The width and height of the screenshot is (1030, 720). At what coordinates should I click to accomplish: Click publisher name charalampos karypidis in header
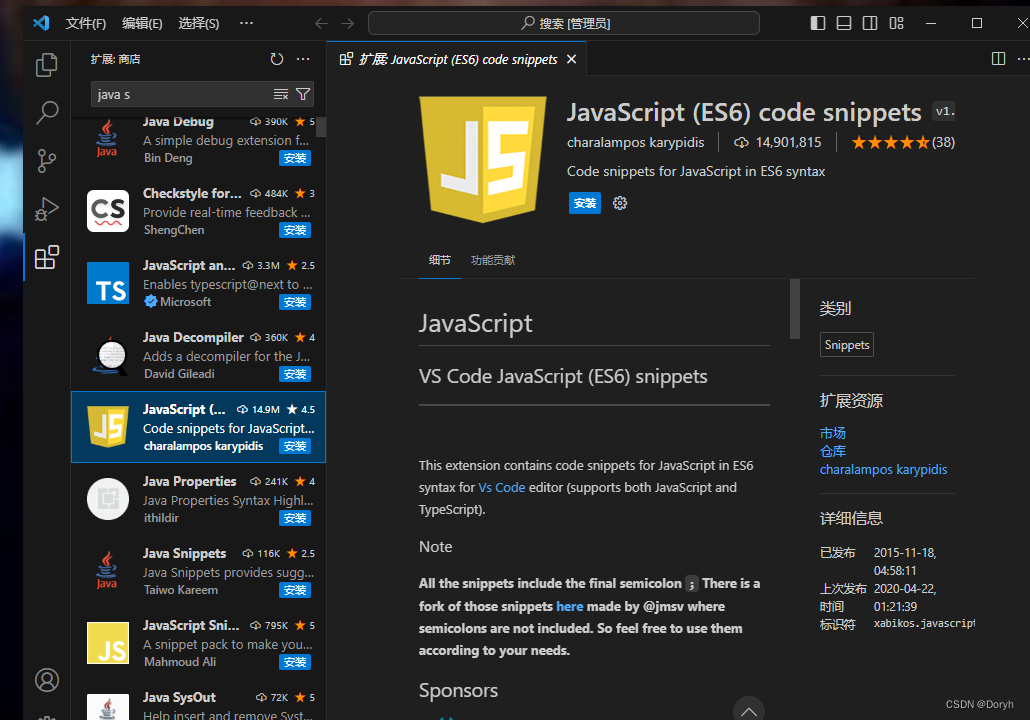(x=635, y=143)
